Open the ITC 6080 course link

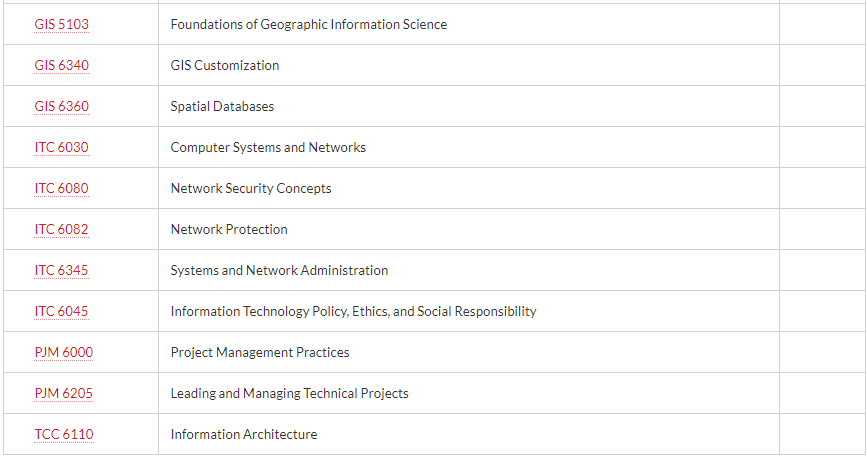click(61, 188)
